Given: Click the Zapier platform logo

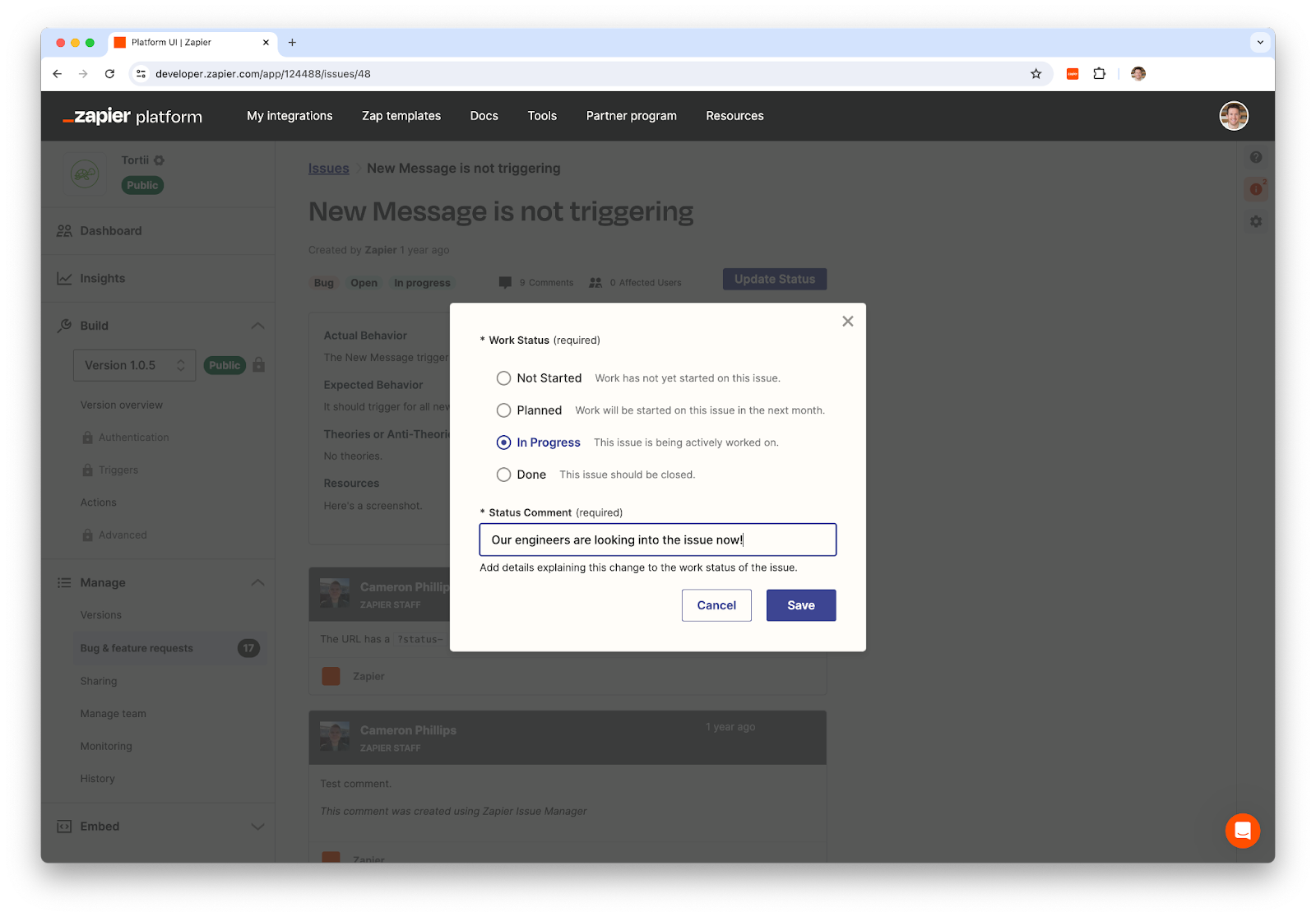Looking at the screenshot, I should (x=132, y=116).
